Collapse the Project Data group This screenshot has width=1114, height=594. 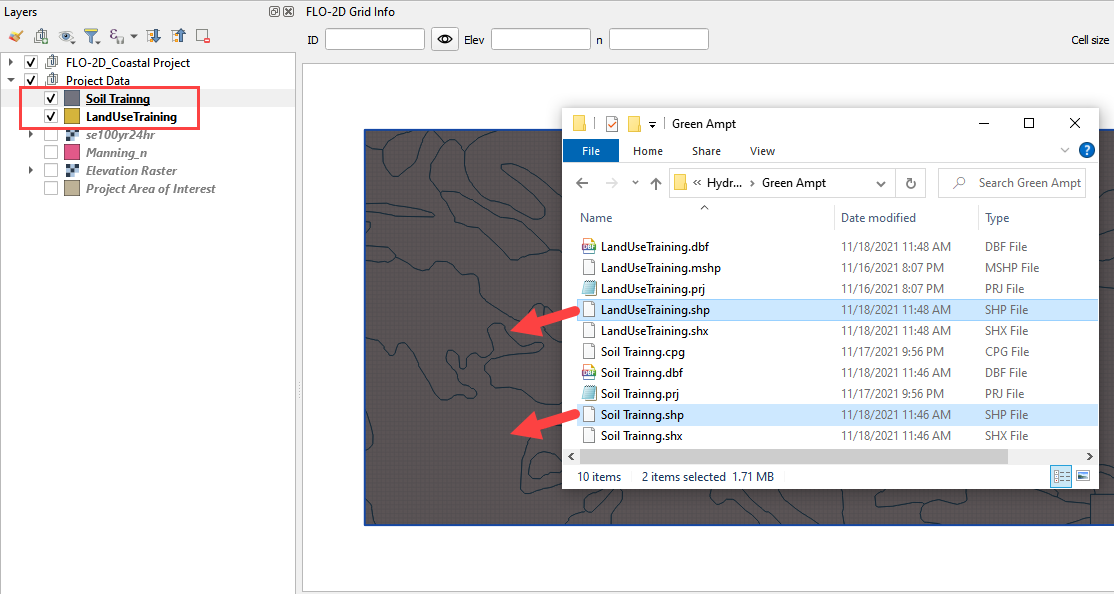[11, 81]
